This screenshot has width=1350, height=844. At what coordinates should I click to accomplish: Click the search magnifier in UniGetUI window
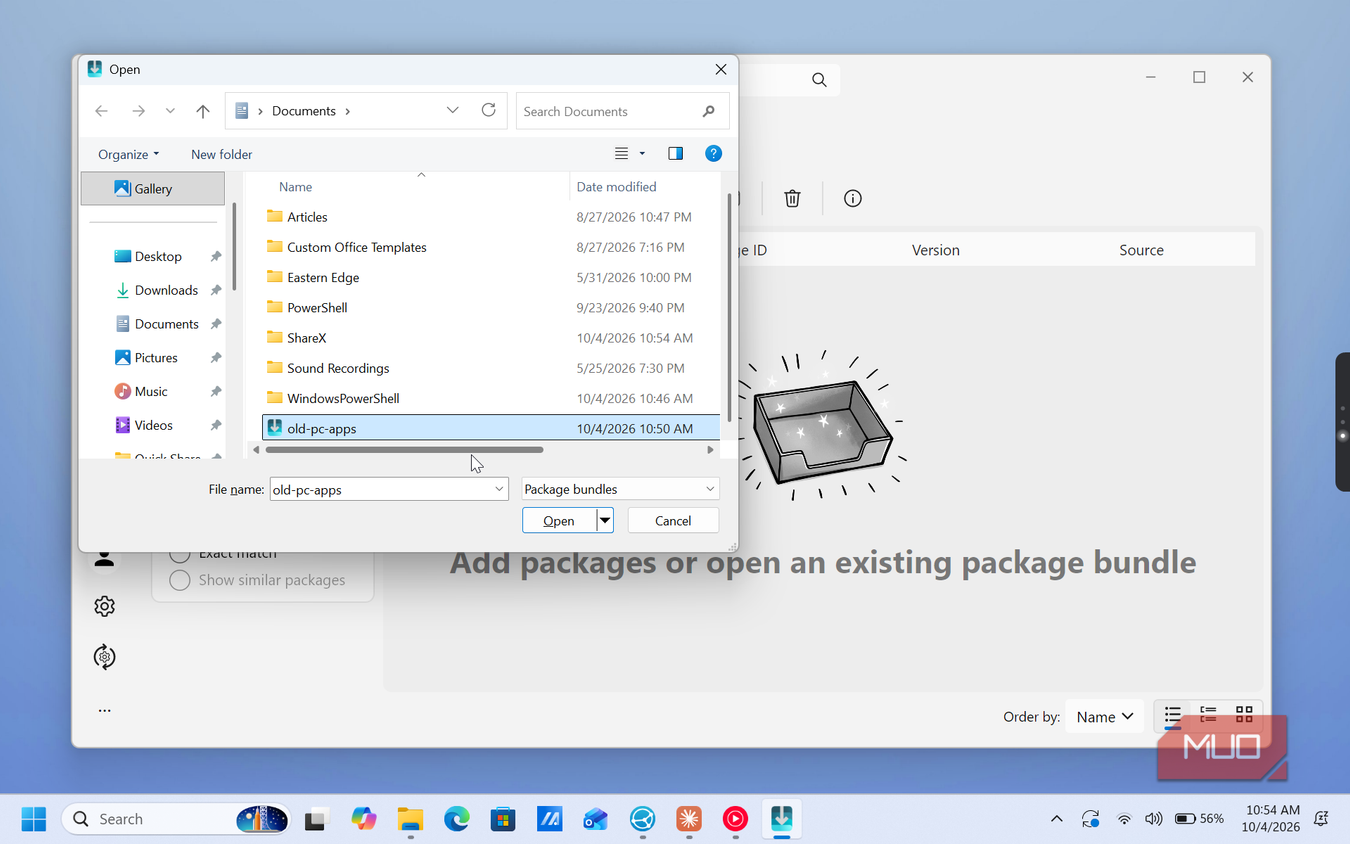[x=819, y=80]
